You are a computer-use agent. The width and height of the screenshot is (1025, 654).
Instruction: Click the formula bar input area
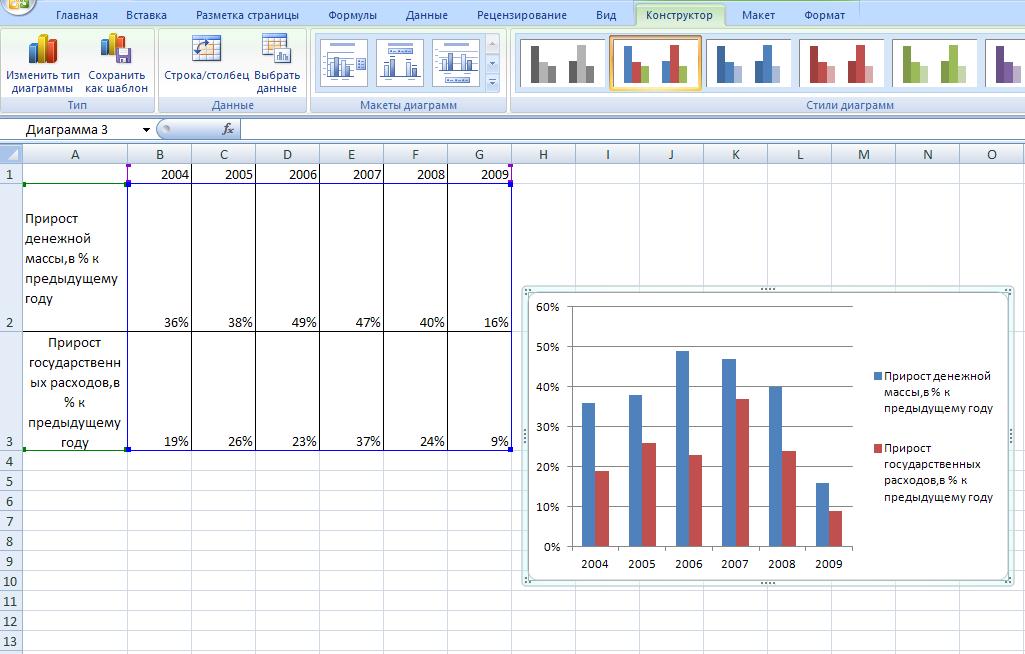pyautogui.click(x=631, y=129)
